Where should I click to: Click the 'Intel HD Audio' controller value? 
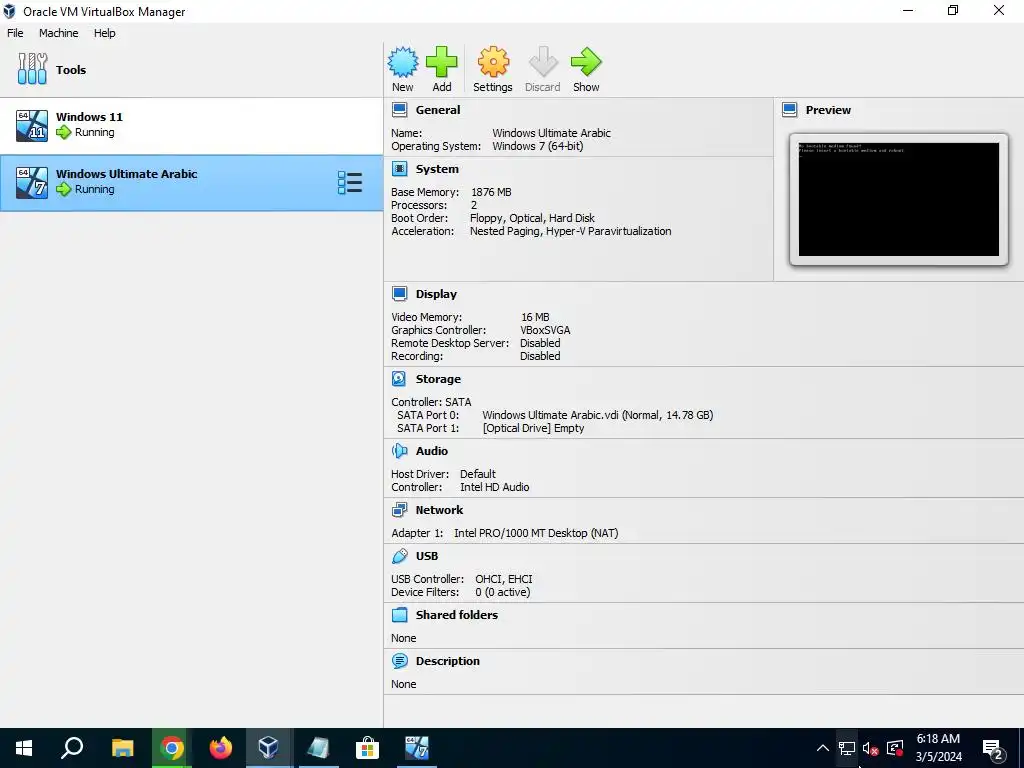pos(494,487)
